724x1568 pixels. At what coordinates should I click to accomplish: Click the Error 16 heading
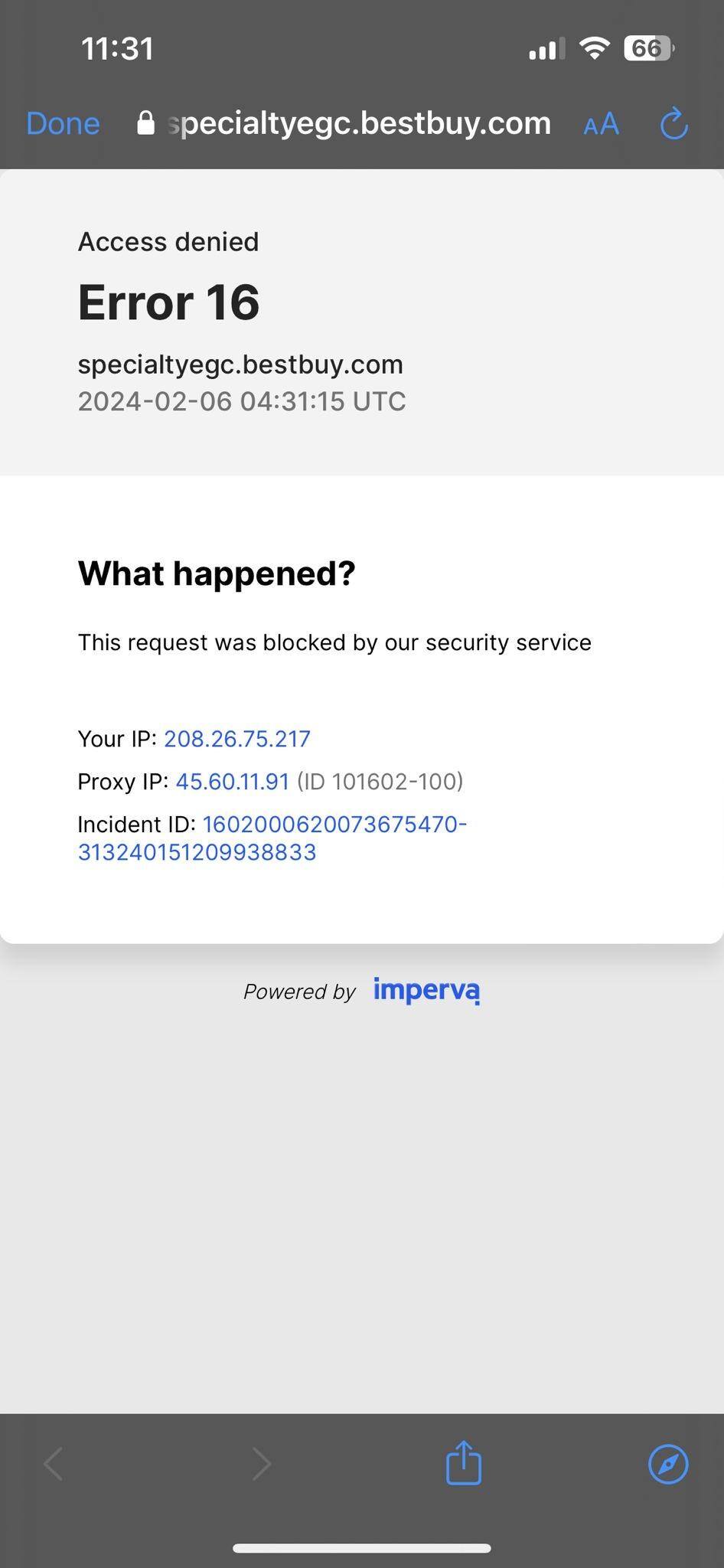(169, 302)
